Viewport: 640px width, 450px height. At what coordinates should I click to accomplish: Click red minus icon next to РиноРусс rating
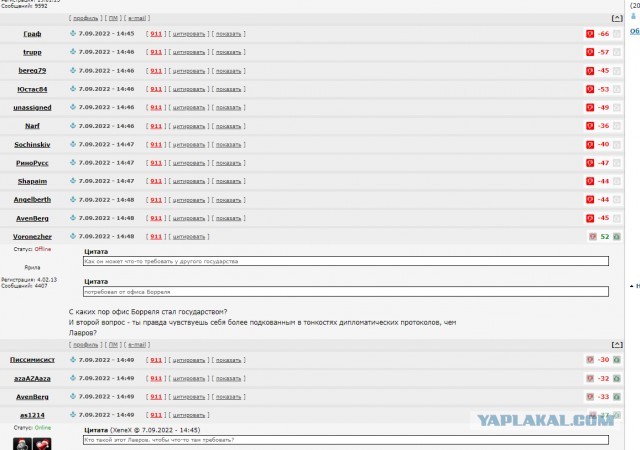(x=590, y=163)
